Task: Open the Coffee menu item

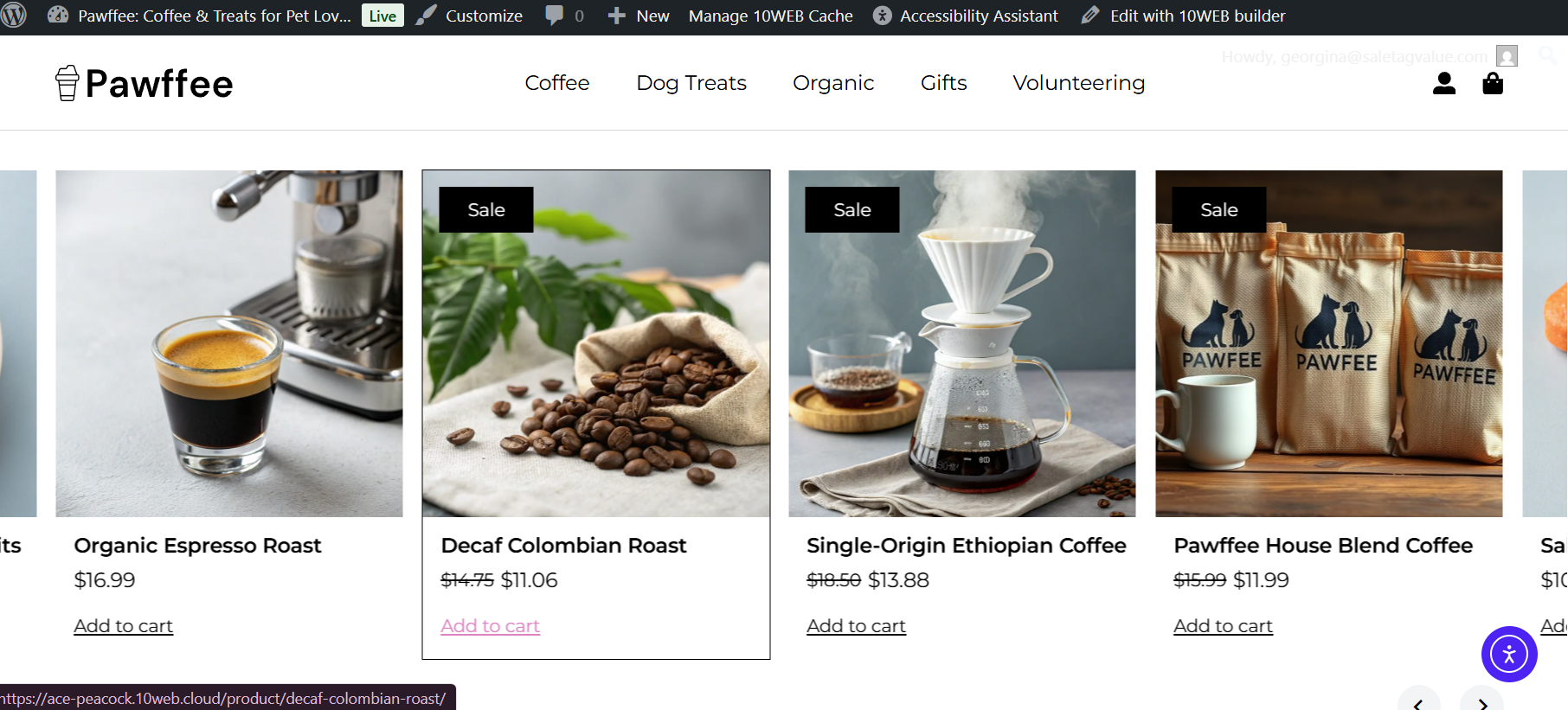Action: tap(557, 83)
